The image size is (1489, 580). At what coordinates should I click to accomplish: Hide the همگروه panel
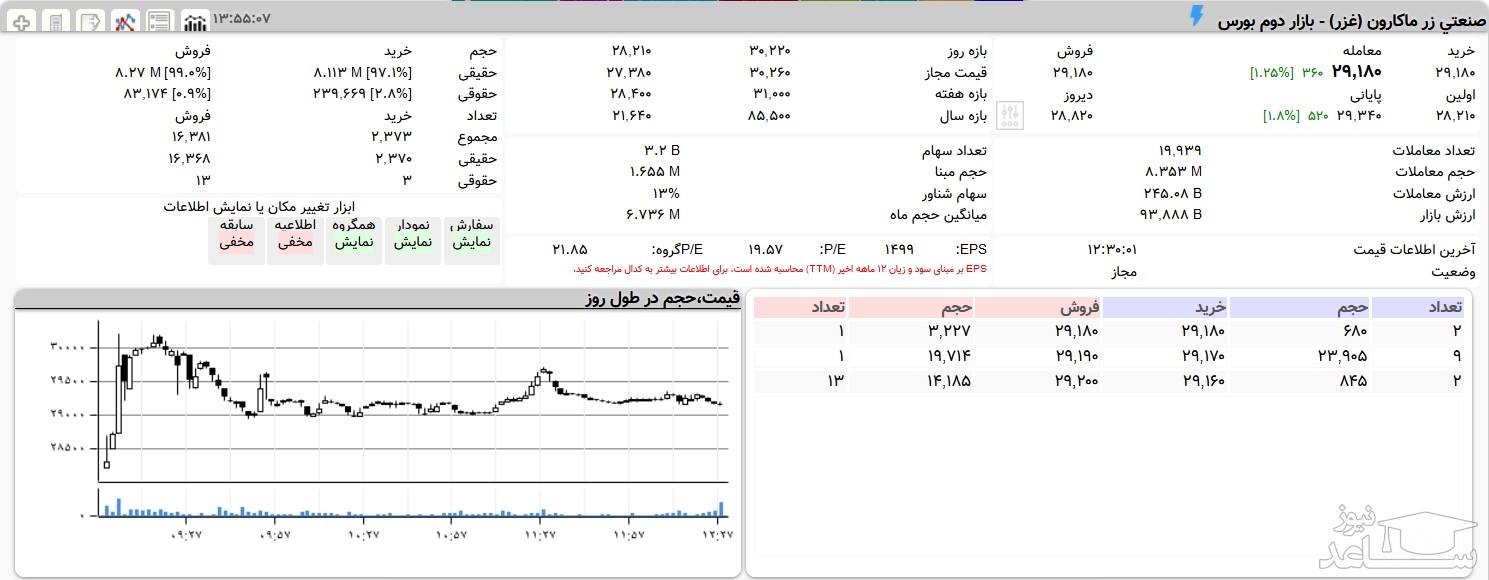pyautogui.click(x=354, y=235)
